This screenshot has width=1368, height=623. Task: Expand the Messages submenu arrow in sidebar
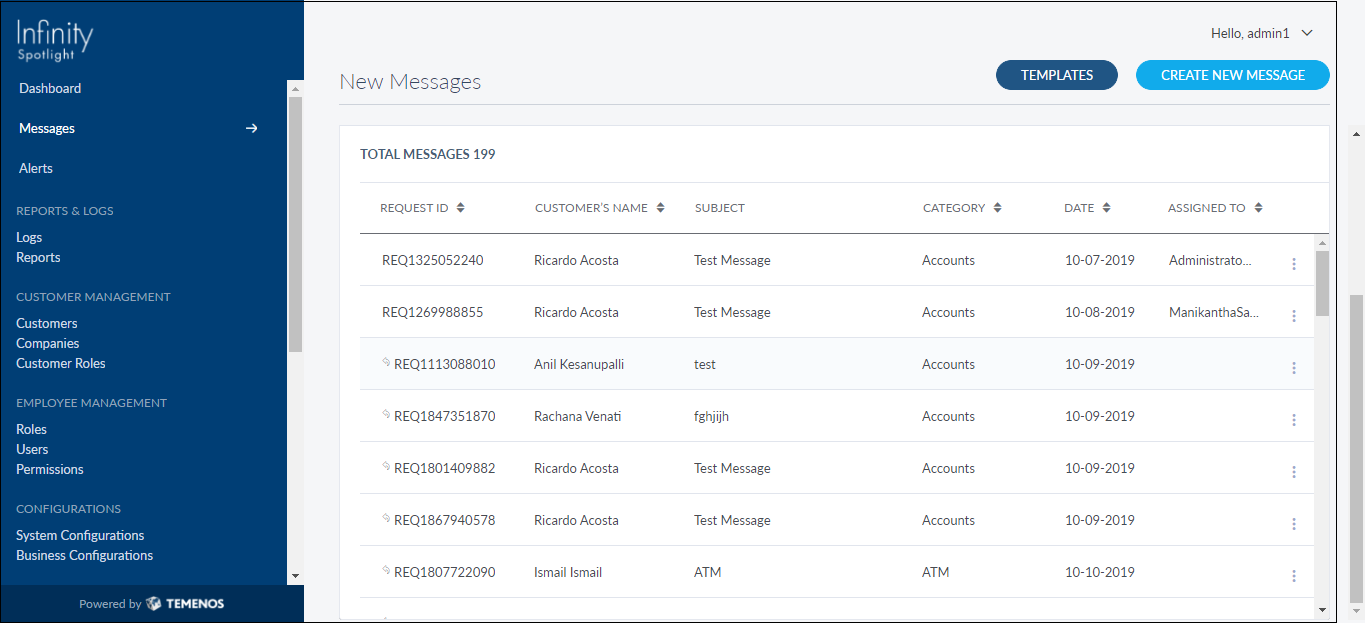point(252,128)
